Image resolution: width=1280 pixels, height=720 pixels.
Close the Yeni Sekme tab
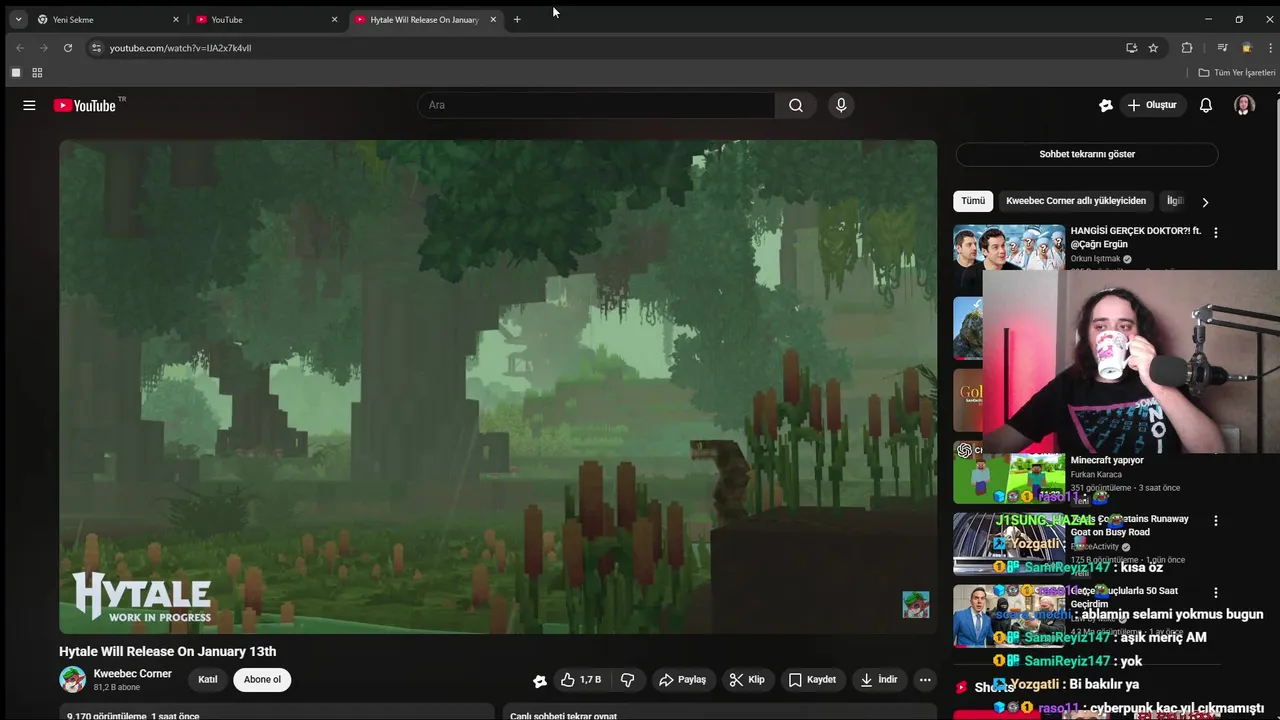(176, 19)
